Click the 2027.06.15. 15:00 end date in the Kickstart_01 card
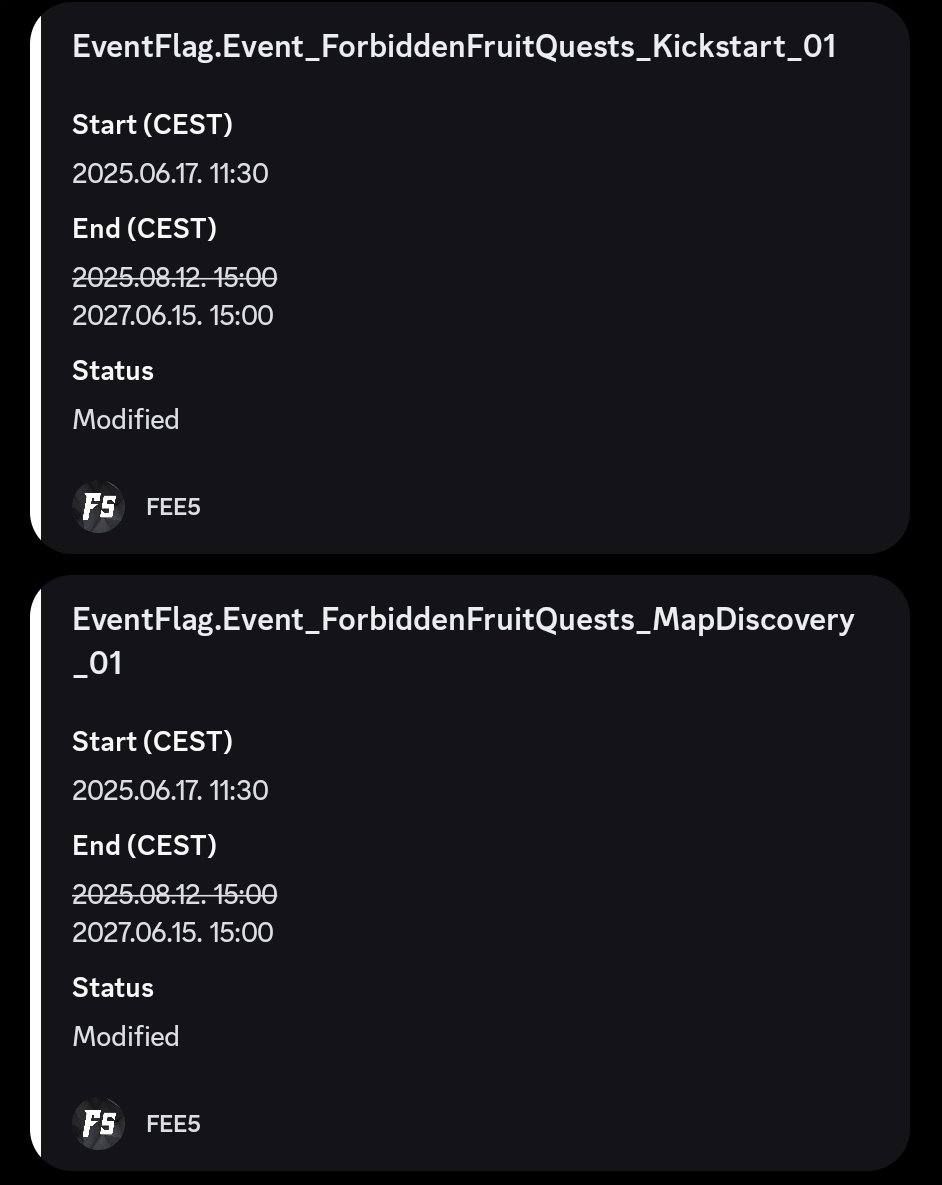The height and width of the screenshot is (1185, 942). point(173,316)
